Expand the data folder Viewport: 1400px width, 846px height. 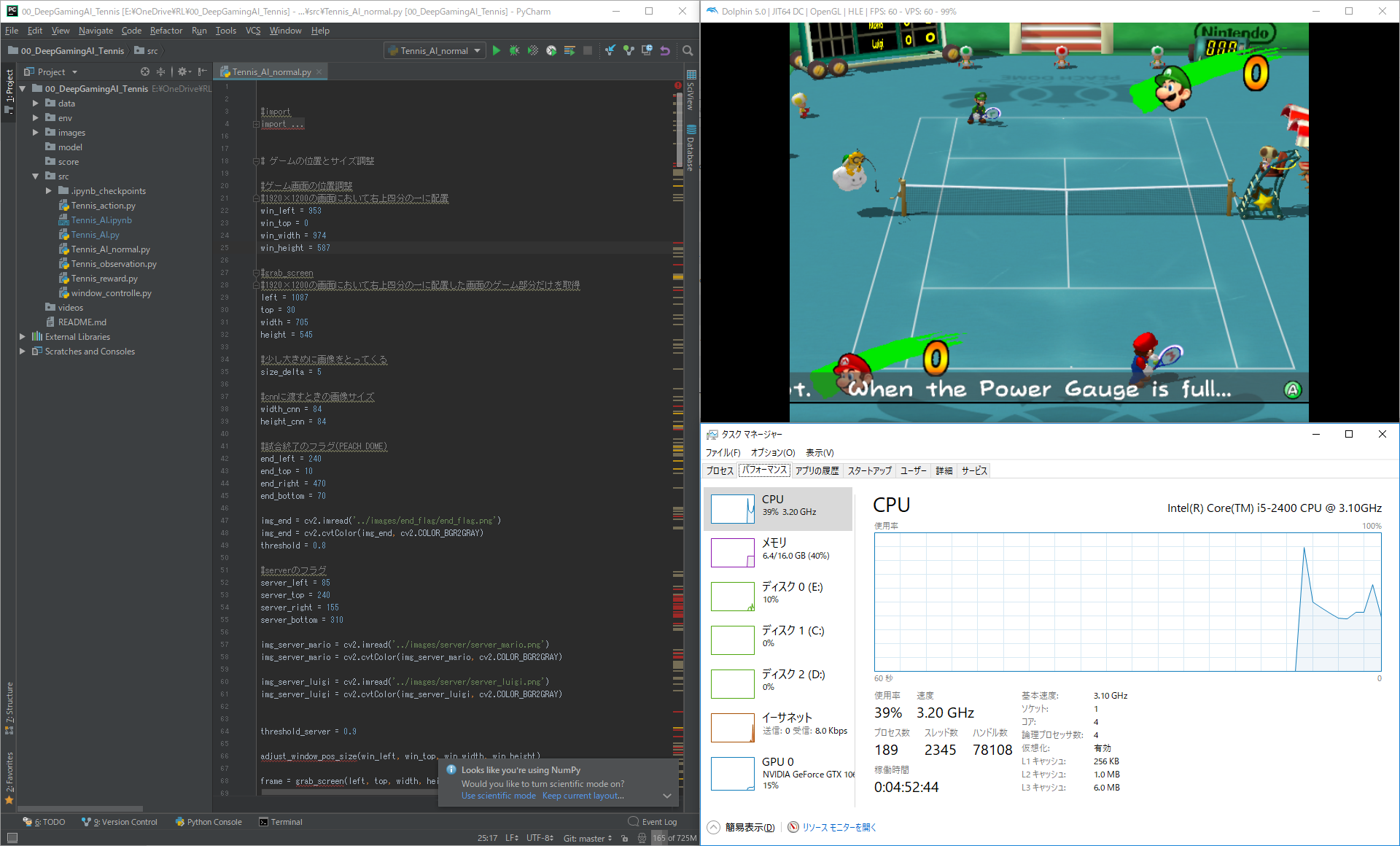[35, 104]
